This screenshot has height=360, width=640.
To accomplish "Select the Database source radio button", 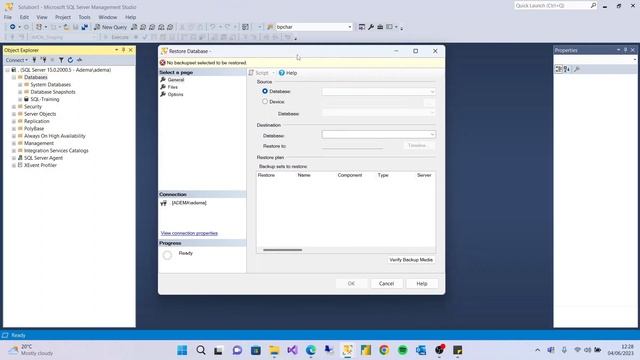I will pos(265,91).
